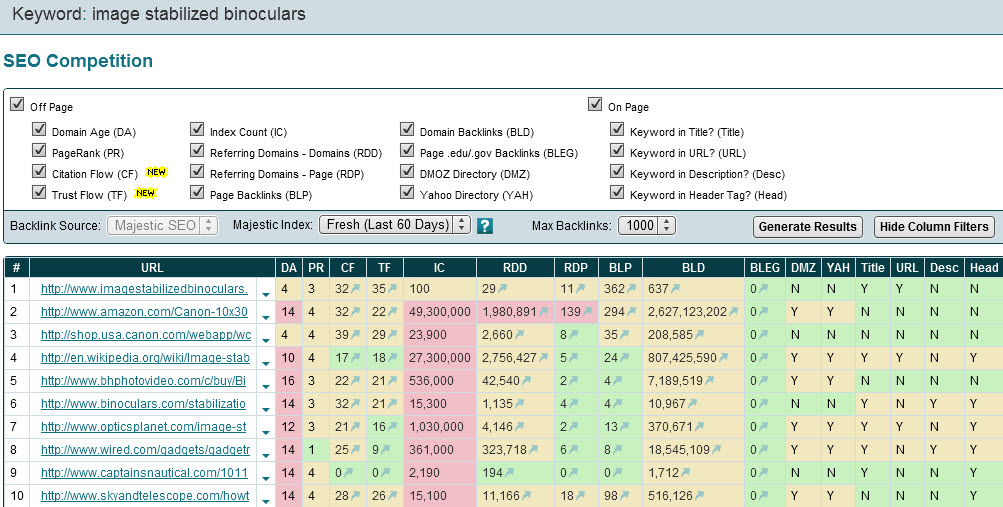Sort by the BLD column header
This screenshot has height=507, width=1003.
coord(693,268)
